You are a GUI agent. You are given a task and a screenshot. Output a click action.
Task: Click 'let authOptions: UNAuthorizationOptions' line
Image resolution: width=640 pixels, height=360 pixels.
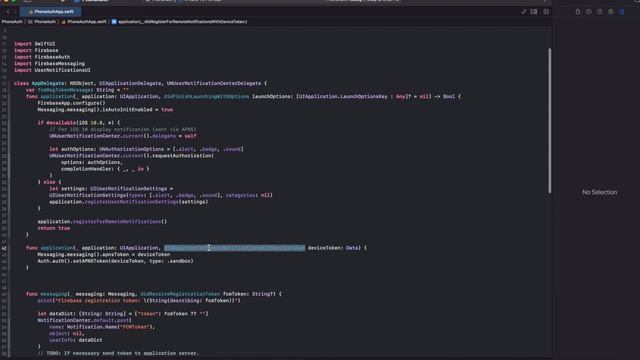pos(146,149)
